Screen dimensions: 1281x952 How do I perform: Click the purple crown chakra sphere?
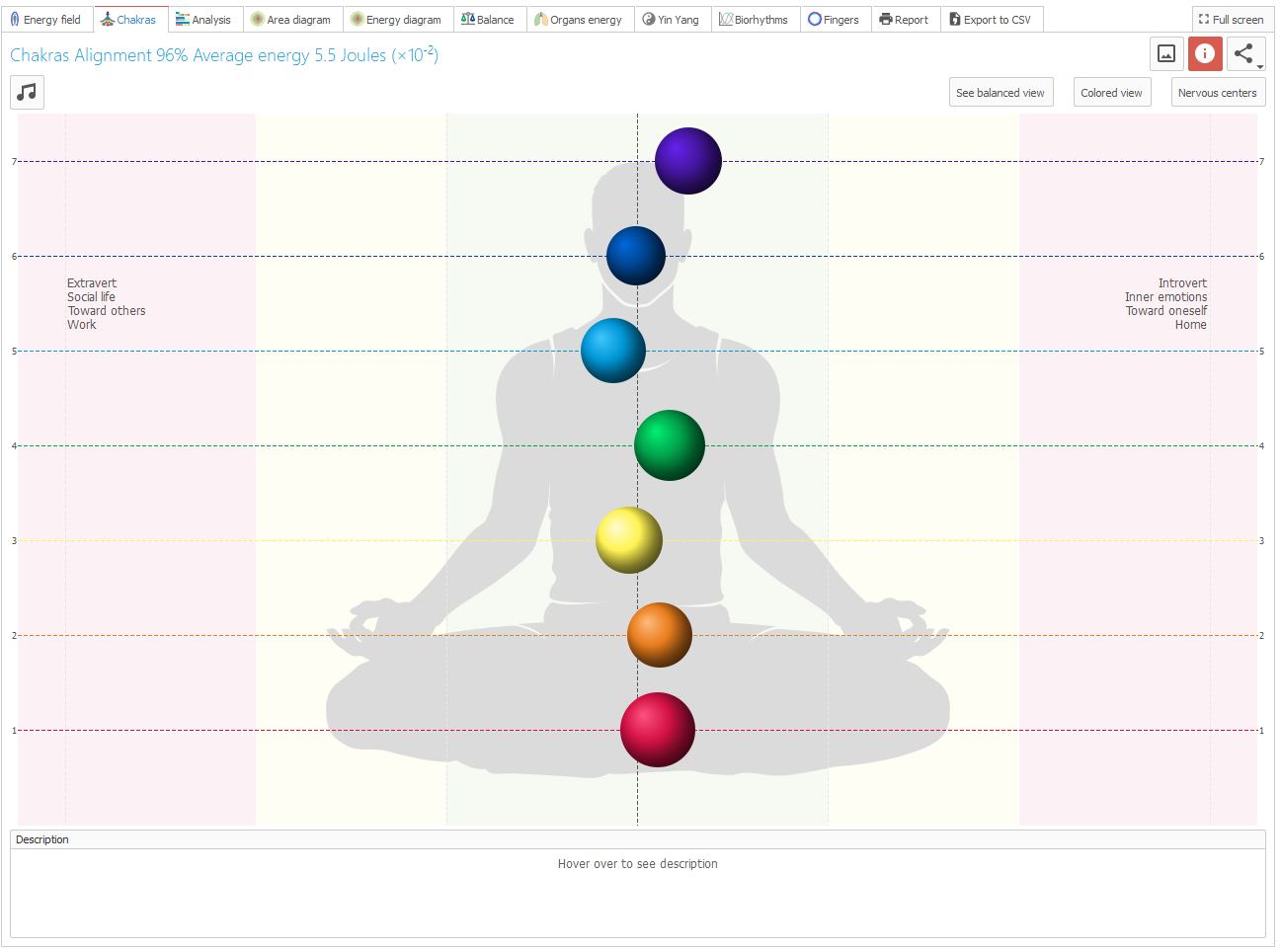(688, 161)
